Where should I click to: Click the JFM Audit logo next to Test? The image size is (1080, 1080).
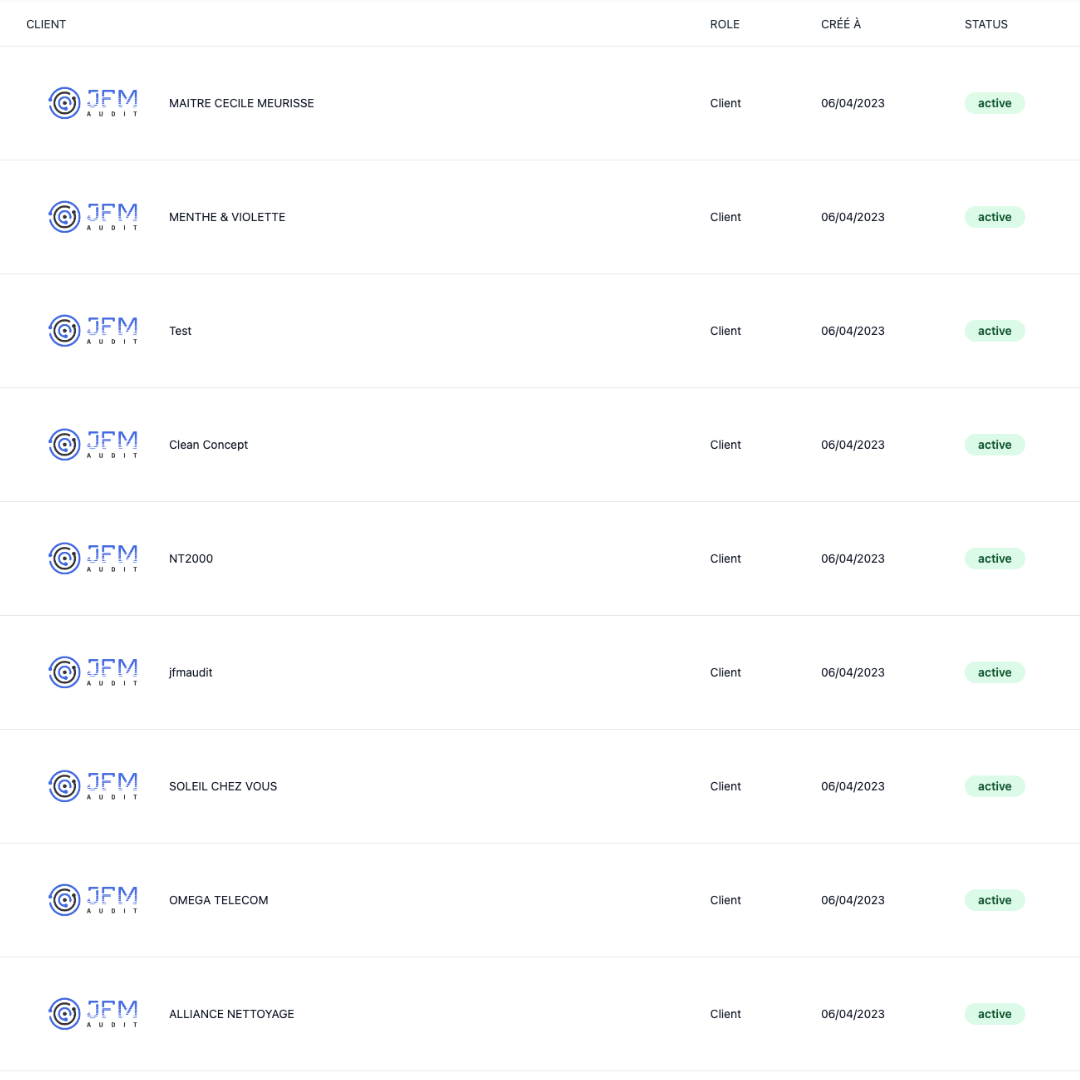click(x=93, y=331)
